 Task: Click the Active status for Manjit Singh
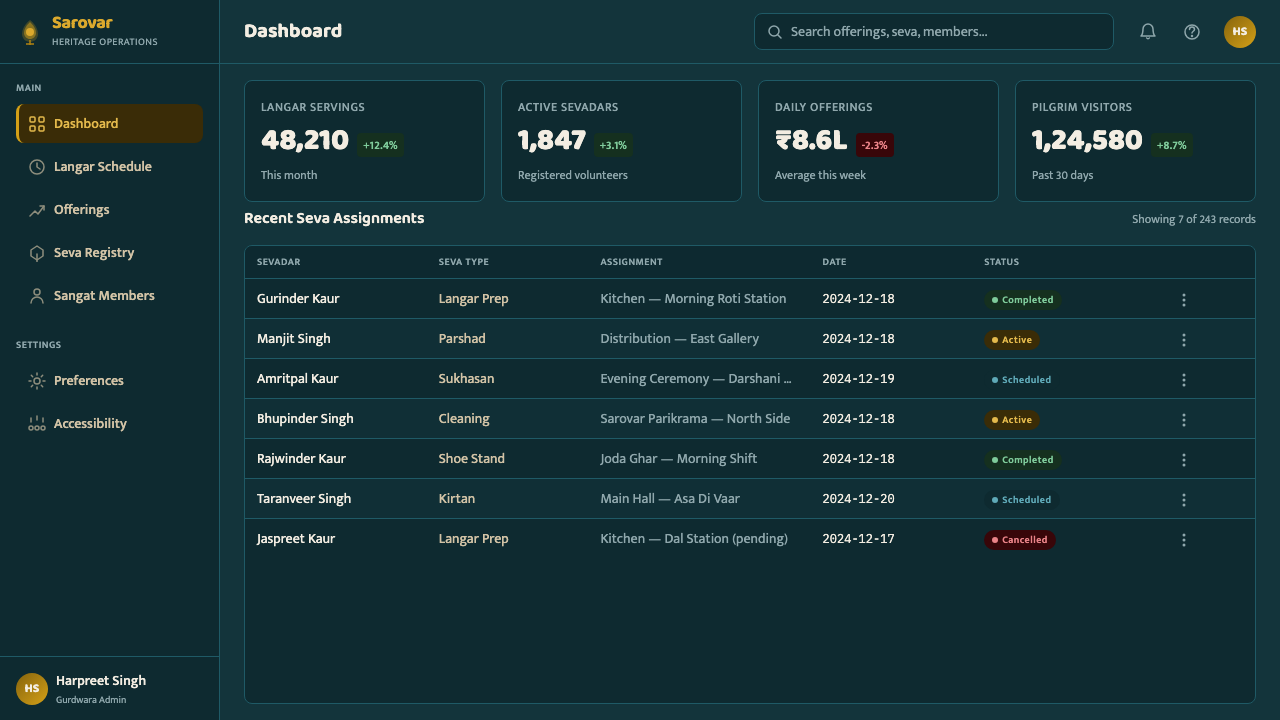point(1012,339)
